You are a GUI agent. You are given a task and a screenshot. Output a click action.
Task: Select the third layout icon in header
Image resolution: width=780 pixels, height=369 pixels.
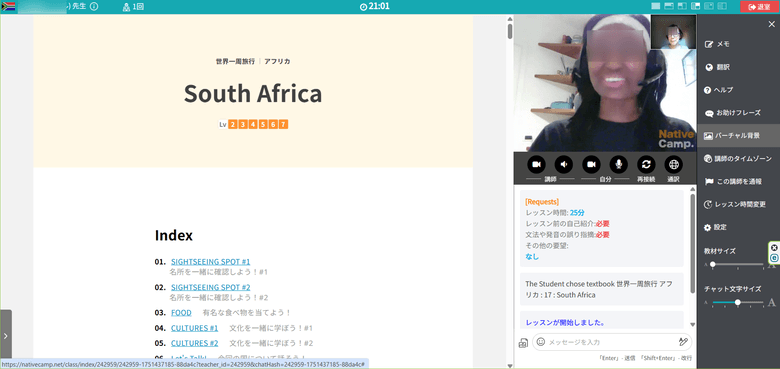tap(682, 6)
